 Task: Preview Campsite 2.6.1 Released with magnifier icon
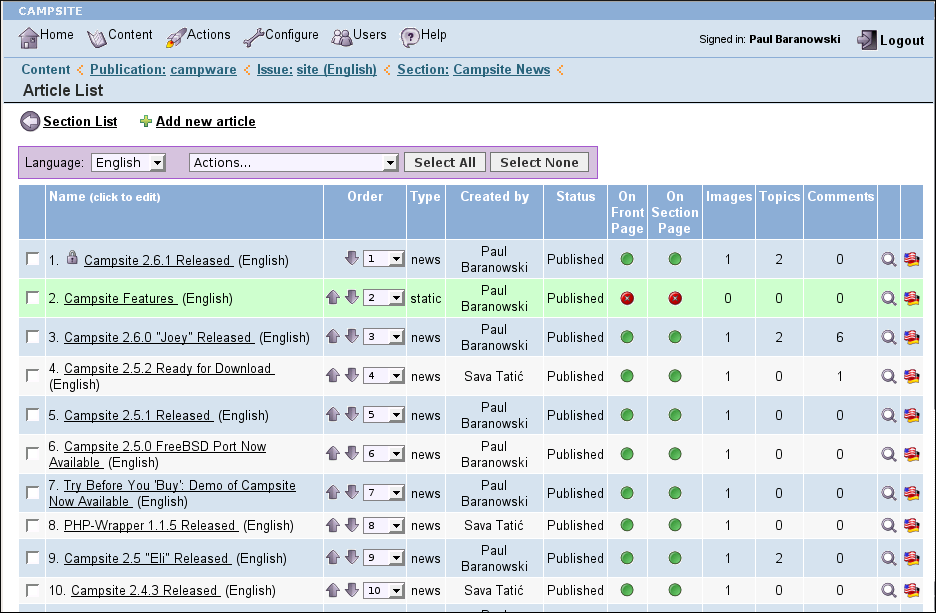click(x=889, y=259)
